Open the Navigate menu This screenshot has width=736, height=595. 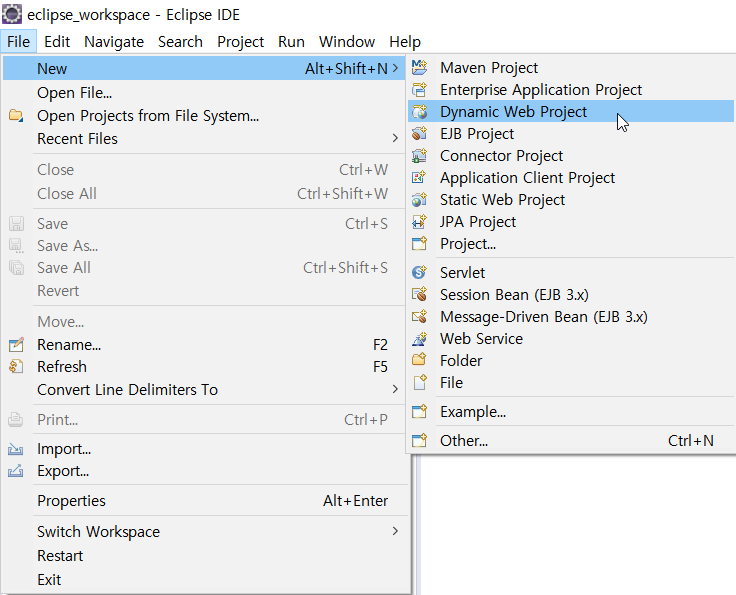click(x=114, y=42)
